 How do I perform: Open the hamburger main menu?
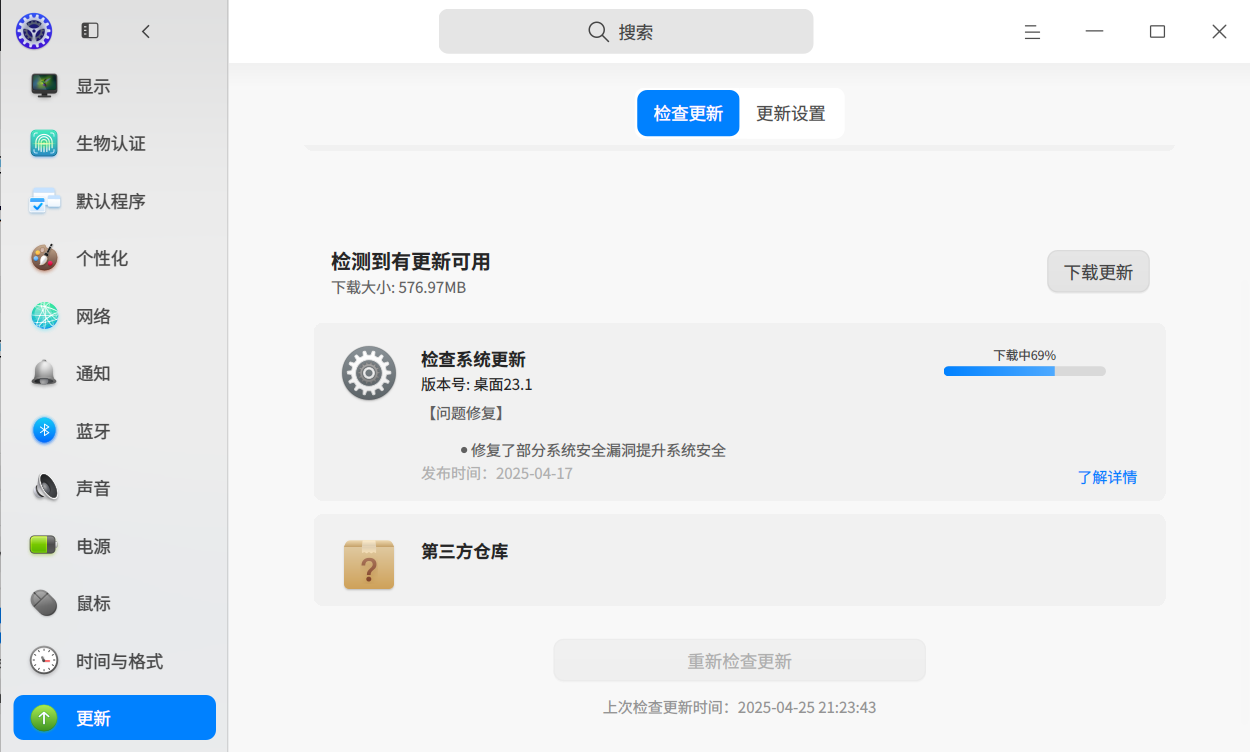(1033, 32)
